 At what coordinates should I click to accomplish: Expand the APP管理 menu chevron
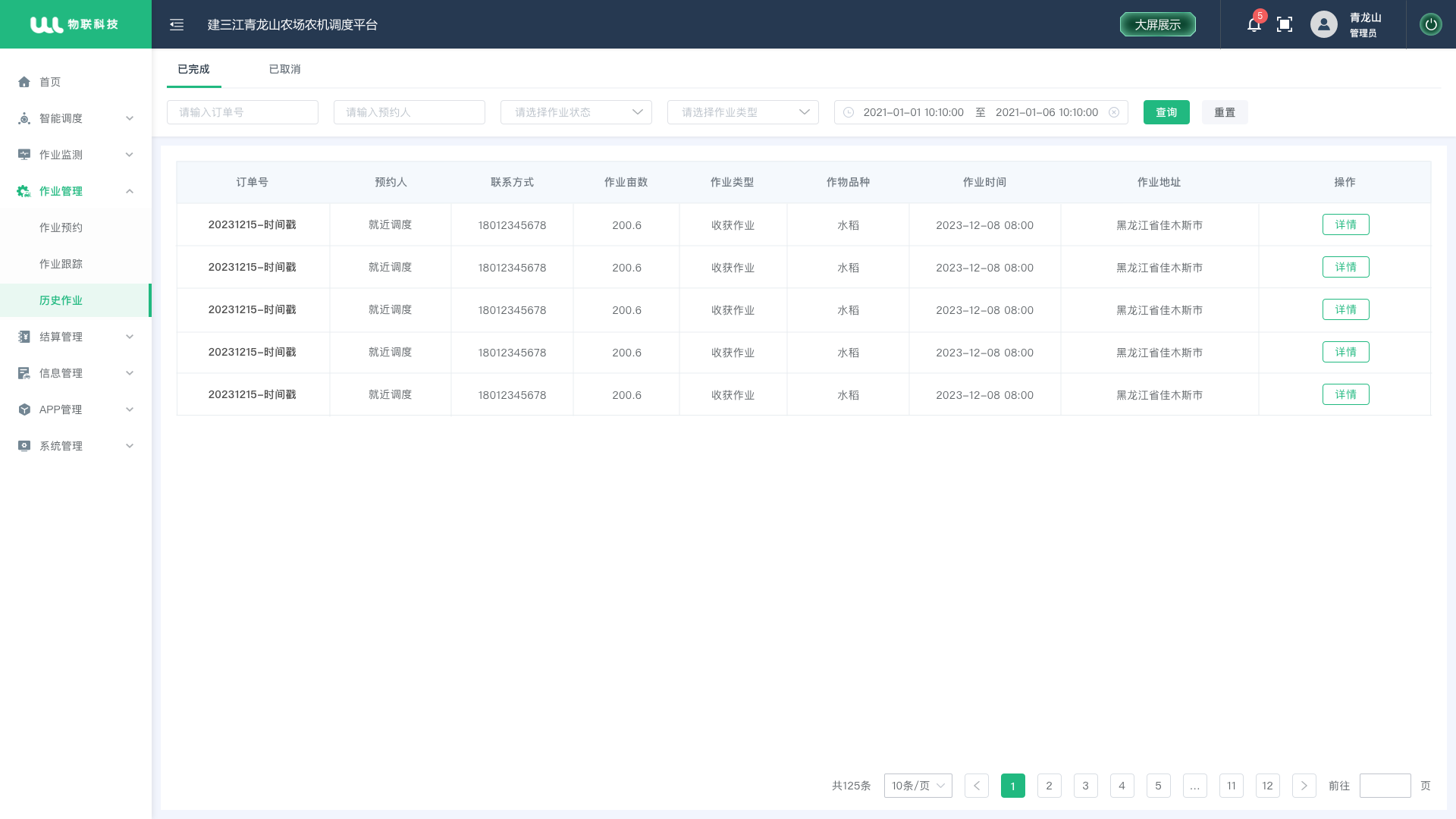tap(130, 409)
